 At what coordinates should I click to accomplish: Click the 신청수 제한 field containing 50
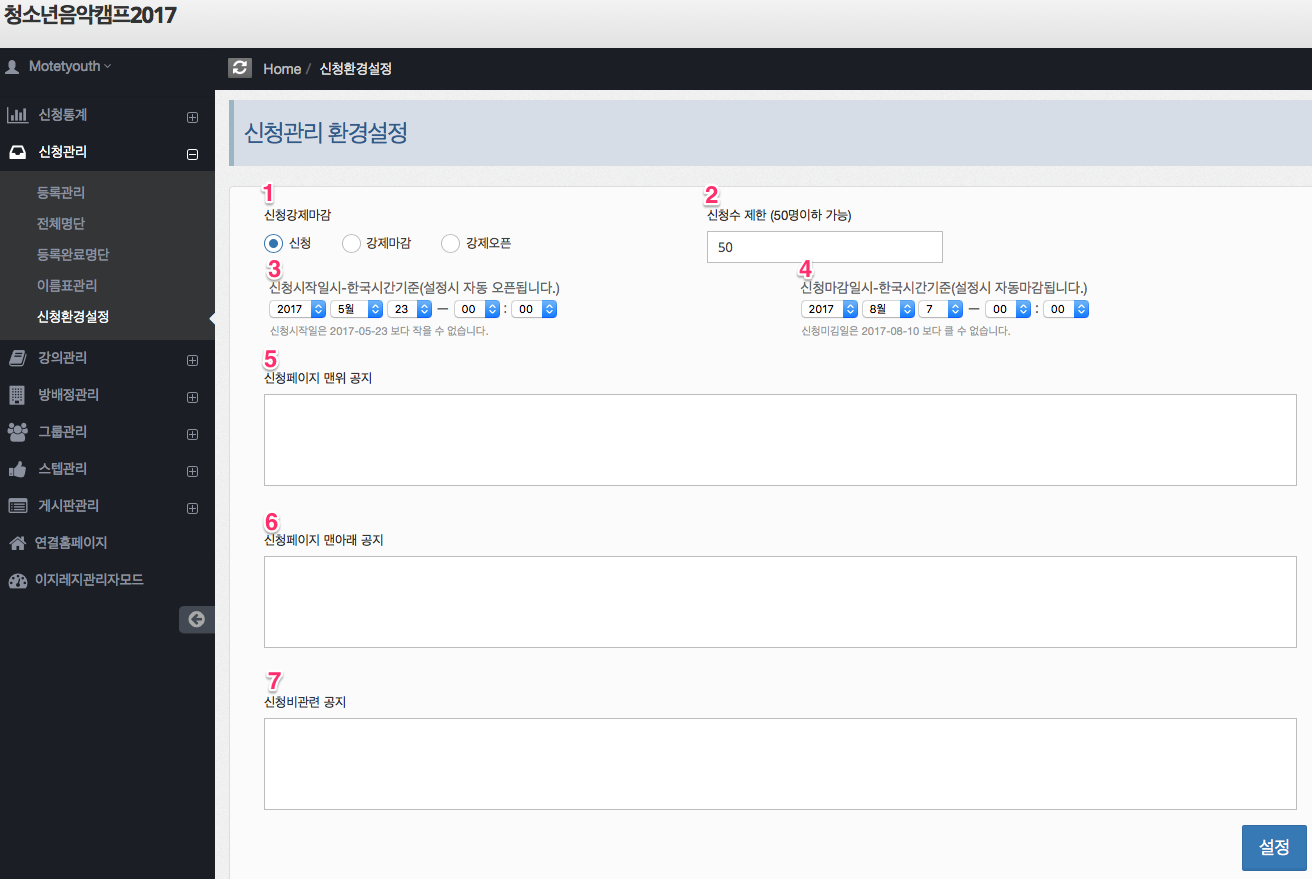(x=825, y=247)
